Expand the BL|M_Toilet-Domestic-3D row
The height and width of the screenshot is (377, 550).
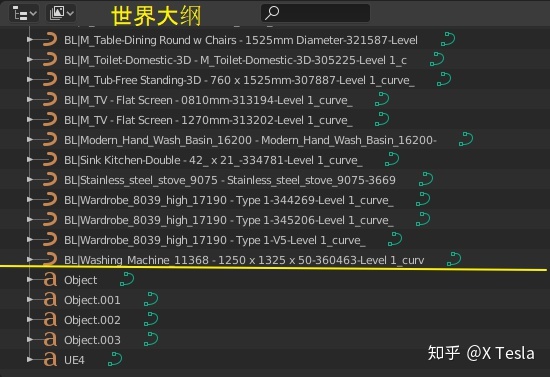click(30, 60)
